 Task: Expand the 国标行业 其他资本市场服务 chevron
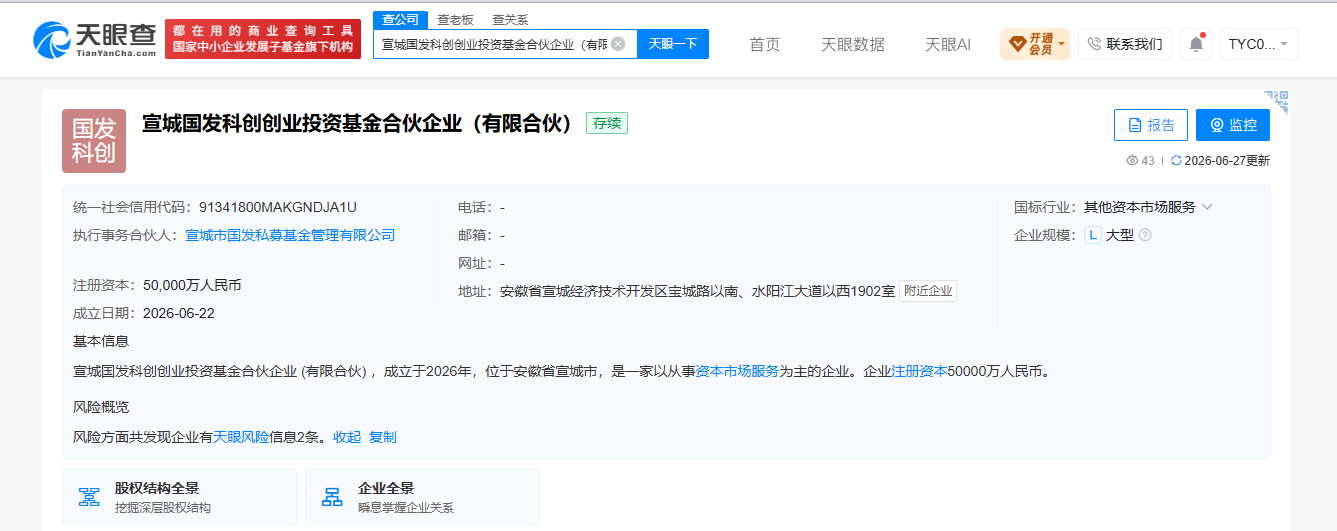pos(1207,207)
